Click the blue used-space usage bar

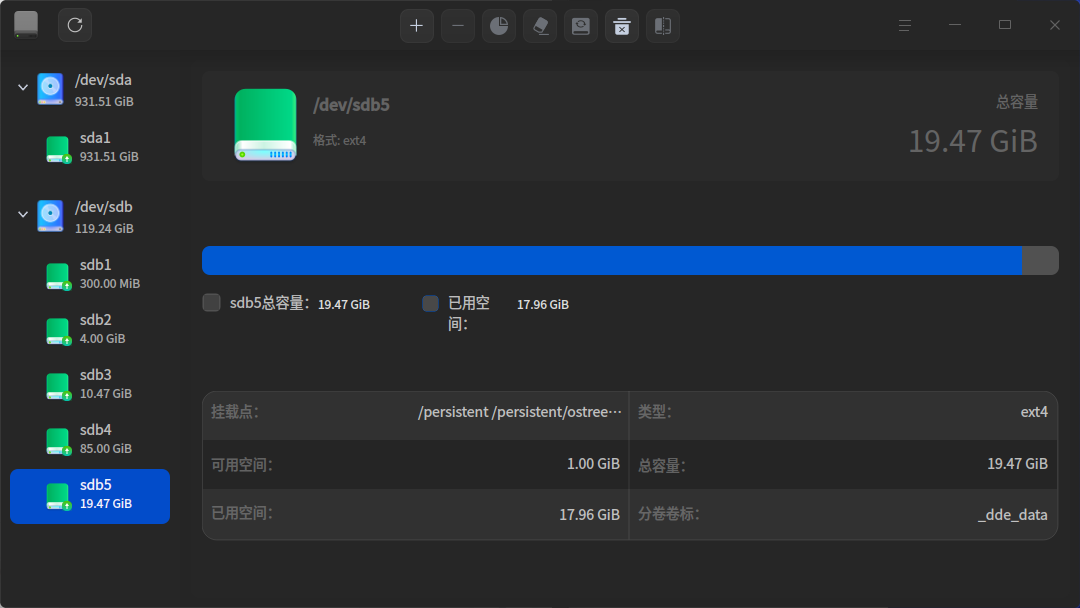point(612,260)
